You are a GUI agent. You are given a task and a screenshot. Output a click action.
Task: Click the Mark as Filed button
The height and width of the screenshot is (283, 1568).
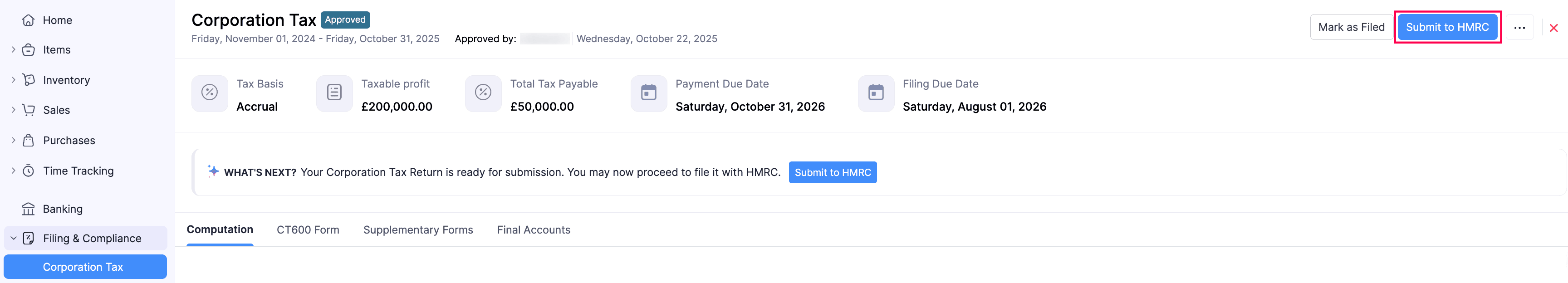pos(1351,27)
